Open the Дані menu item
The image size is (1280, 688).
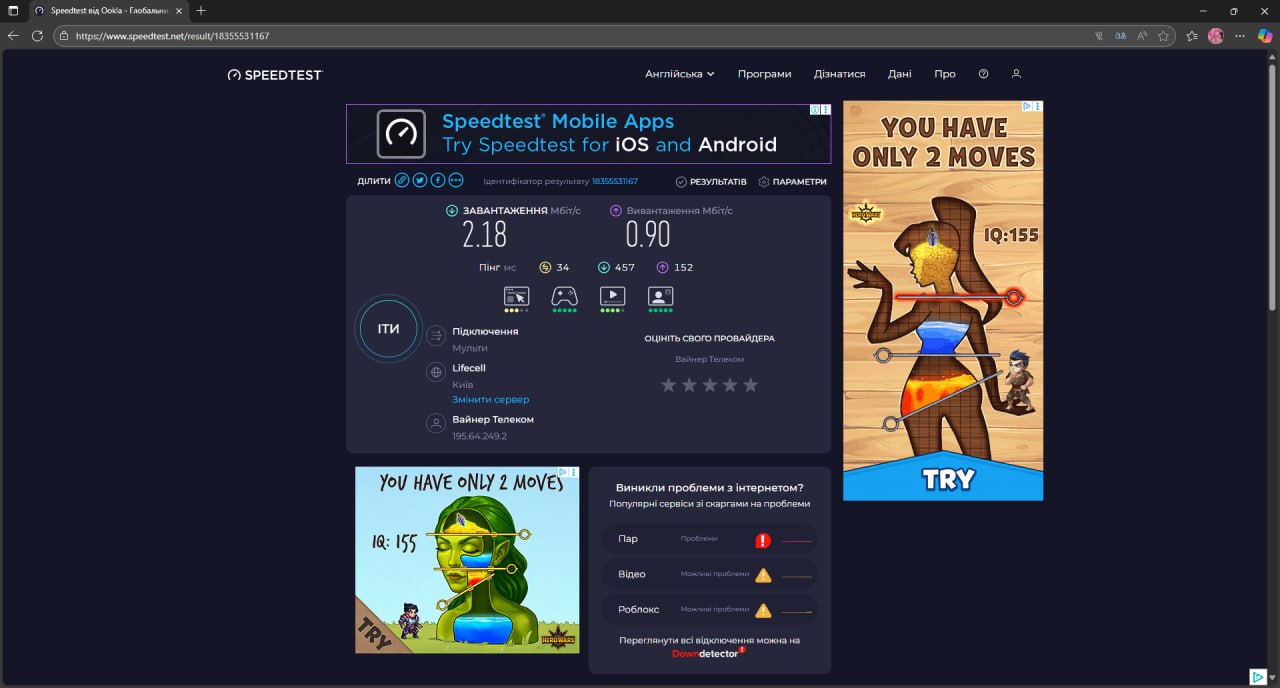coord(899,74)
